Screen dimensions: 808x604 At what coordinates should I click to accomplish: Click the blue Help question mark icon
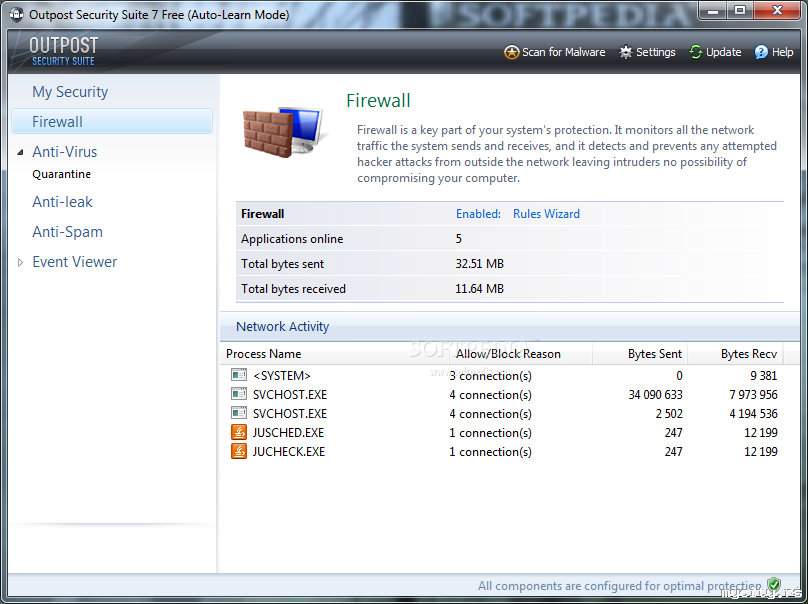coord(761,52)
